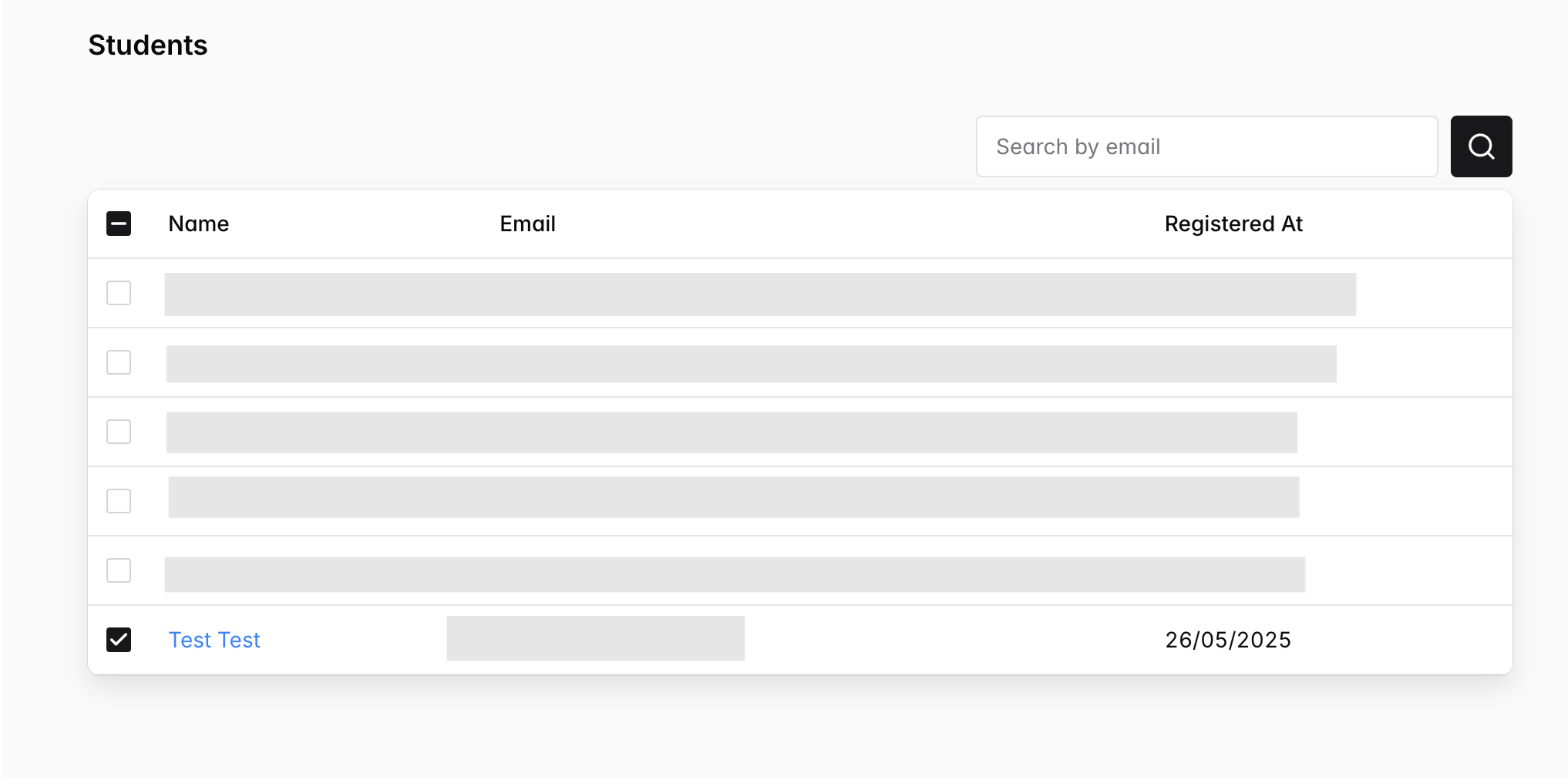Check the checkbox in the first student row
Viewport: 1568px width, 777px height.
point(119,293)
